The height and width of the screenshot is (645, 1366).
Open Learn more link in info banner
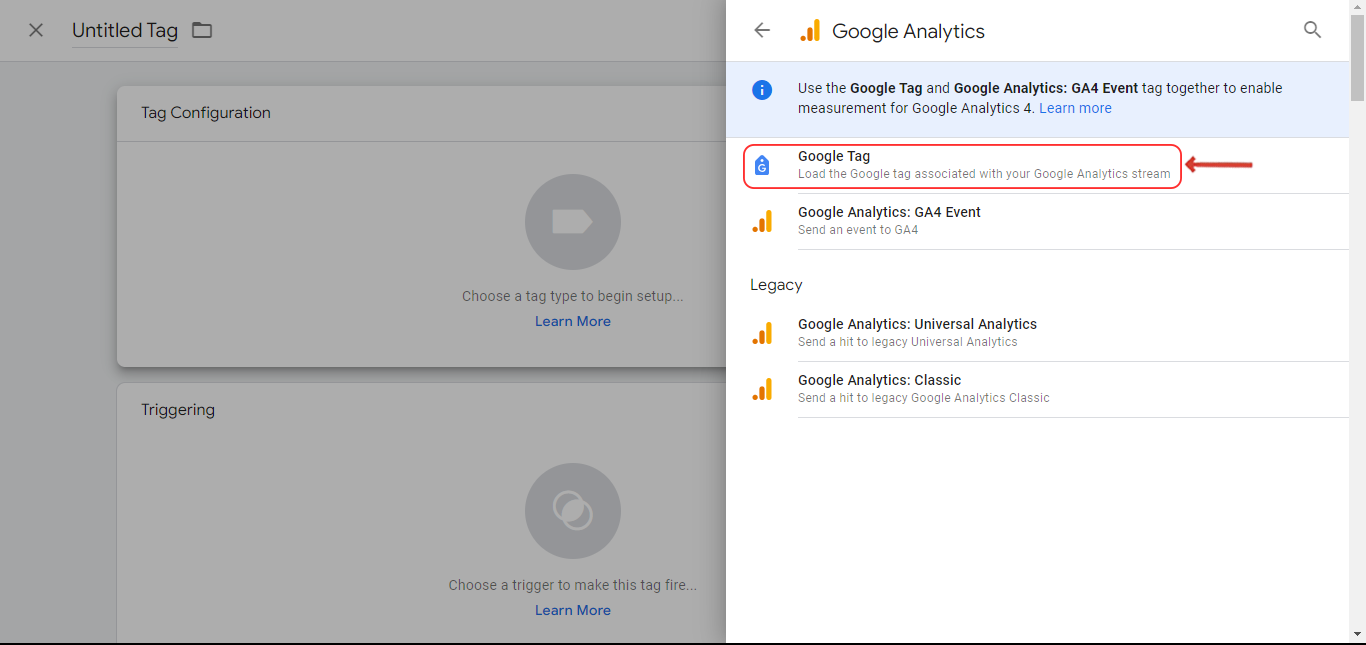coord(1075,108)
